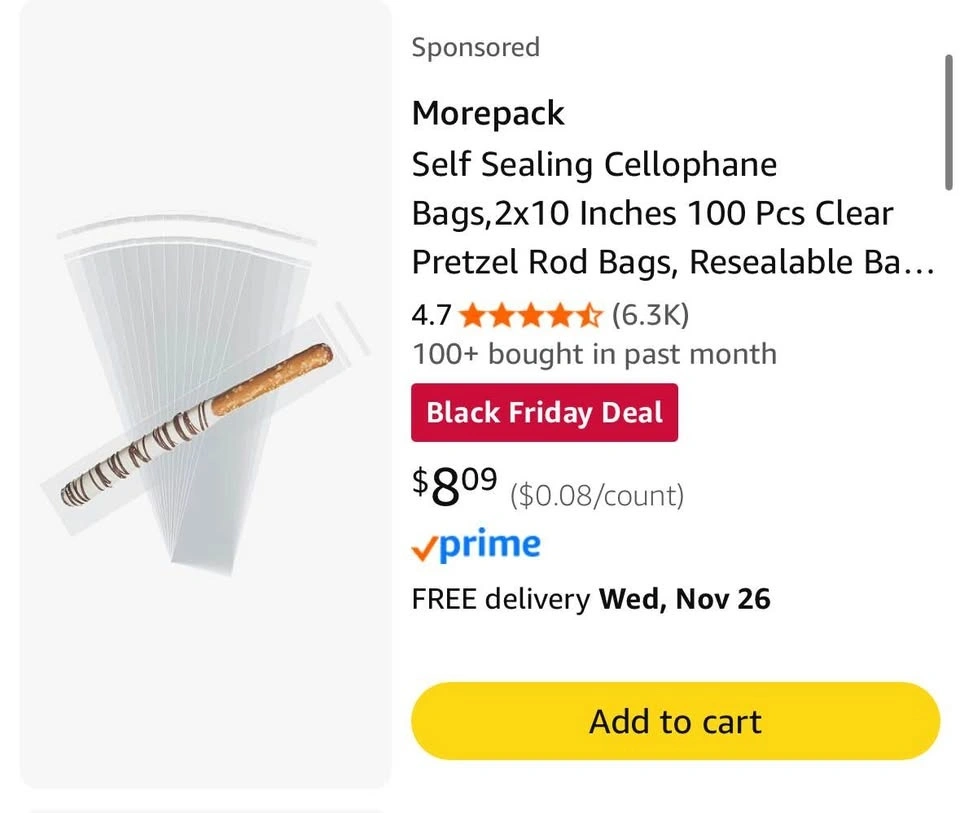Image resolution: width=960 pixels, height=813 pixels.
Task: Open the Self Sealing Cellophane Bags title
Action: [x=594, y=164]
